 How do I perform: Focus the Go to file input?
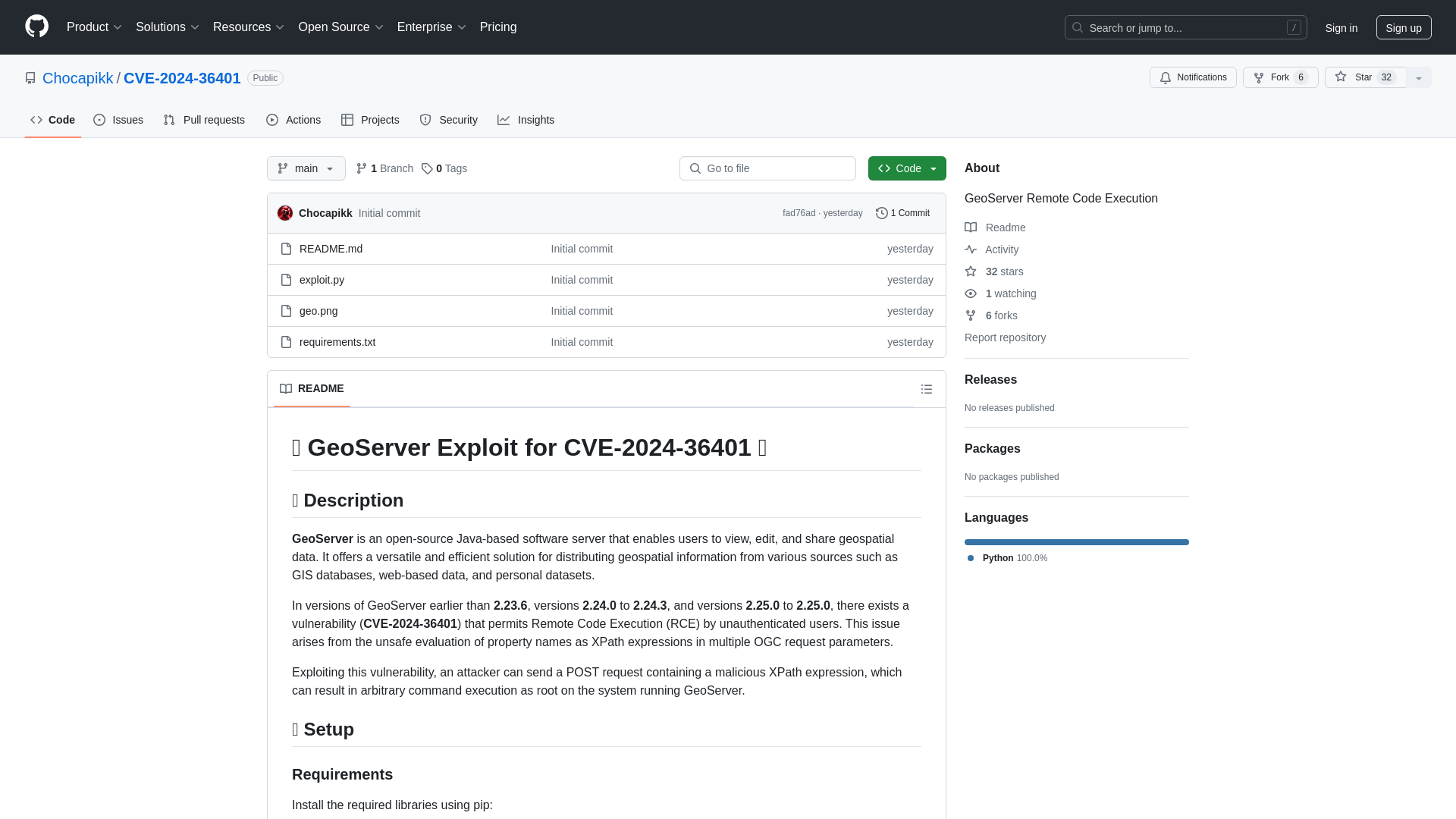click(767, 168)
